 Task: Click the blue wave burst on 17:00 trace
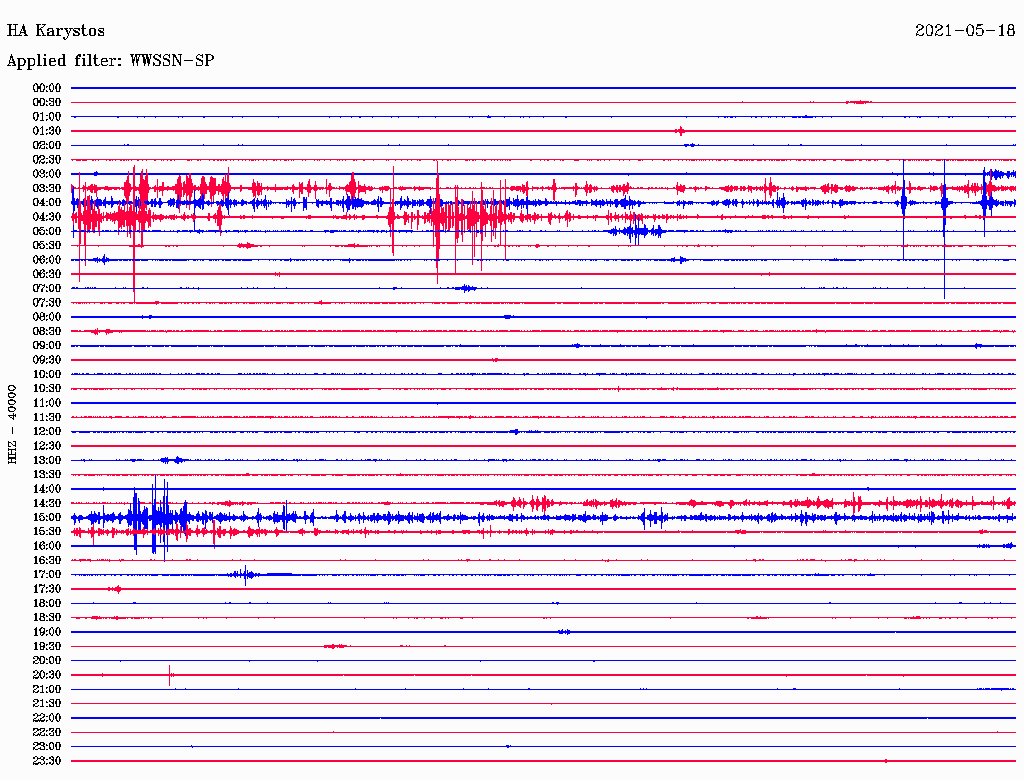coord(244,574)
